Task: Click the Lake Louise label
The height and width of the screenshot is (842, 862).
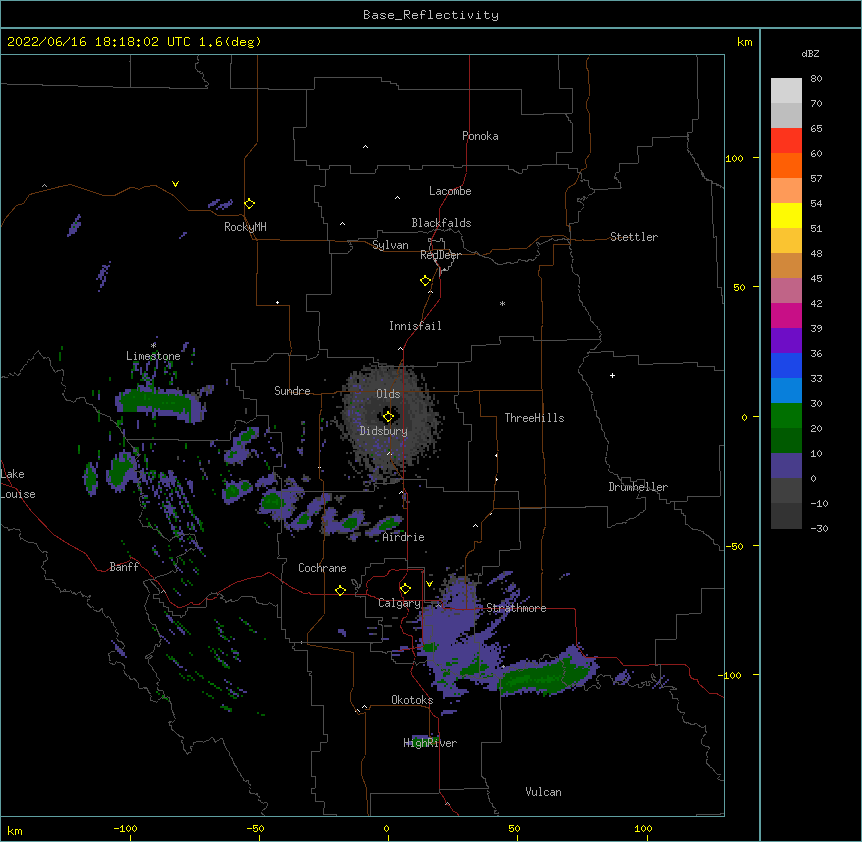Action: [18, 484]
